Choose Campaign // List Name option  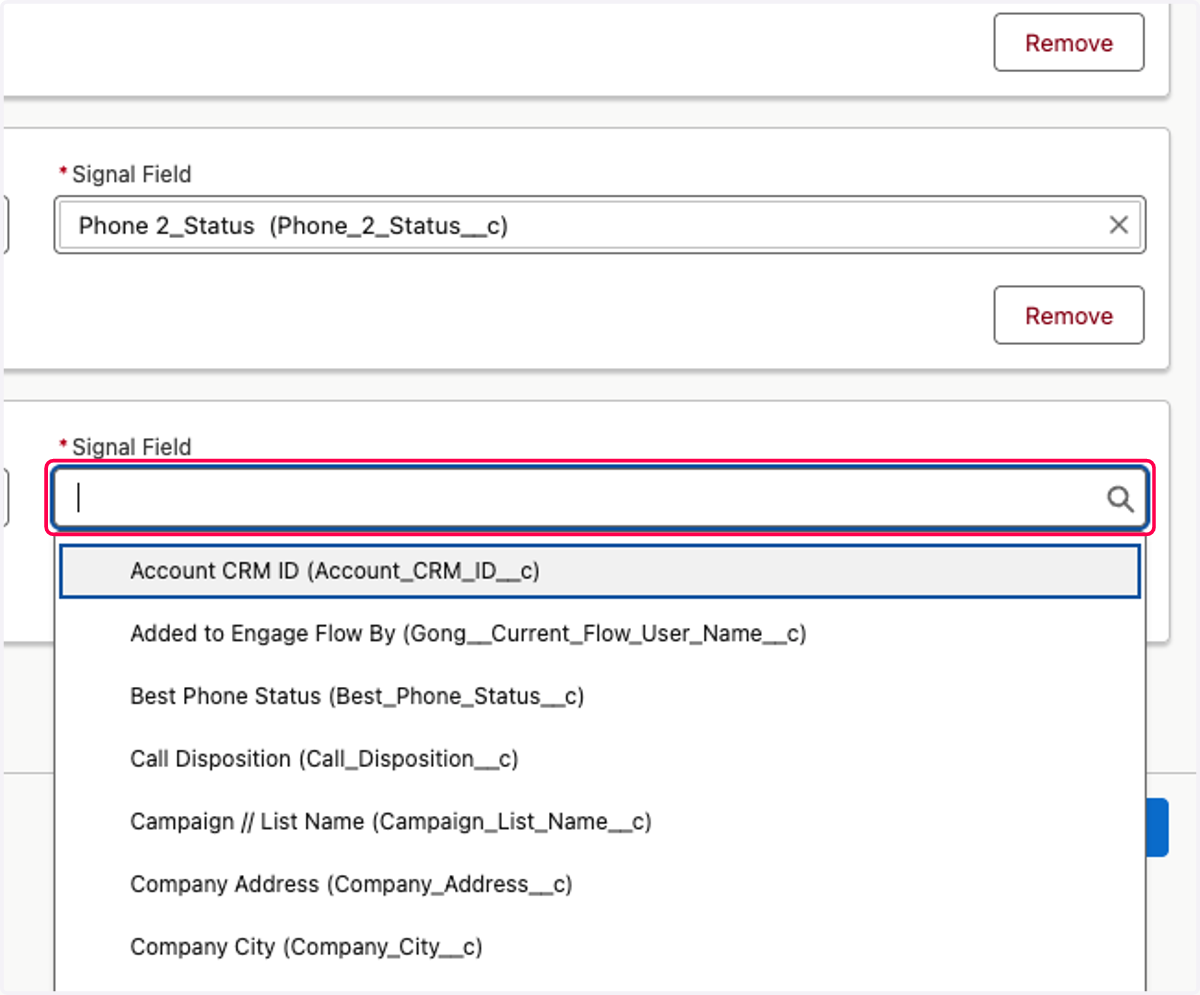coord(600,821)
